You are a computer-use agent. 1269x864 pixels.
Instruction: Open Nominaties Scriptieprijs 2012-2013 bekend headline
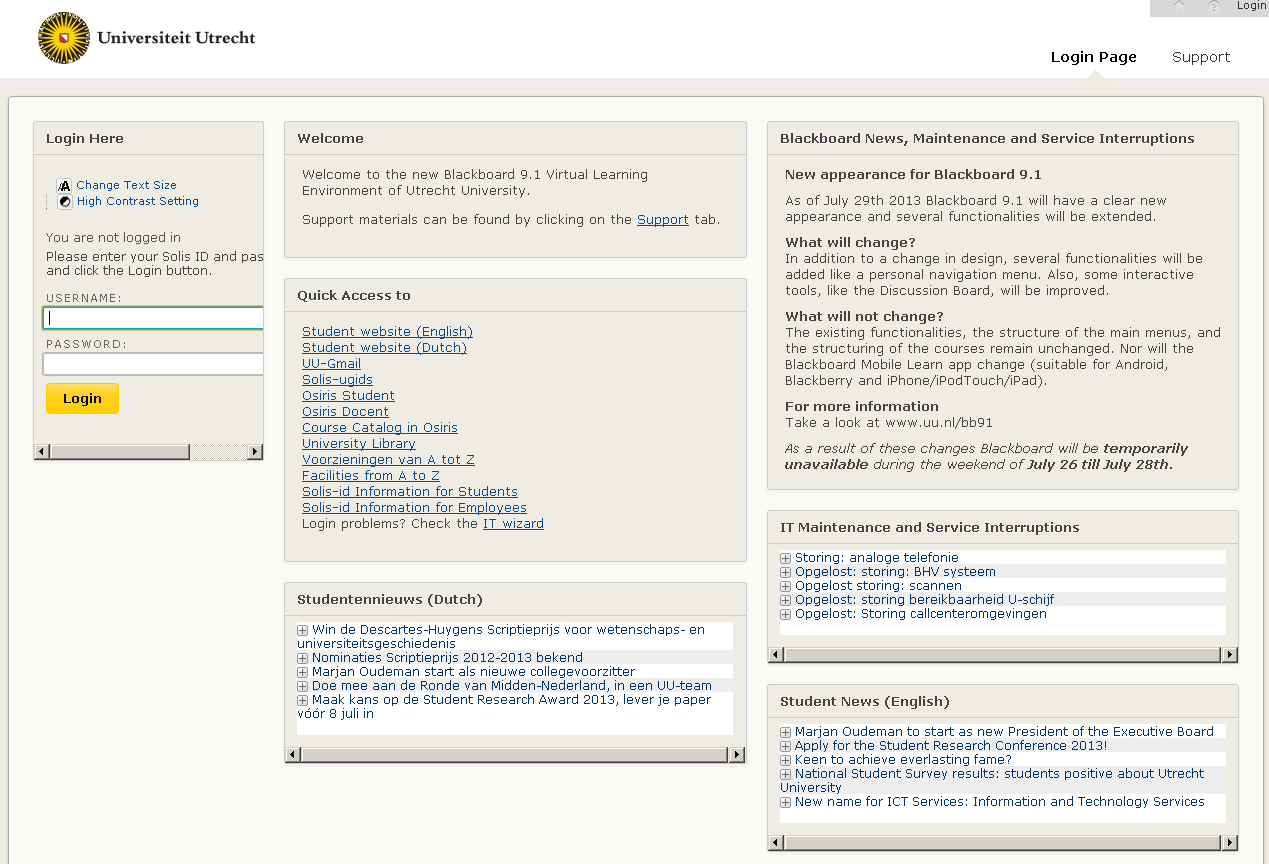click(447, 658)
